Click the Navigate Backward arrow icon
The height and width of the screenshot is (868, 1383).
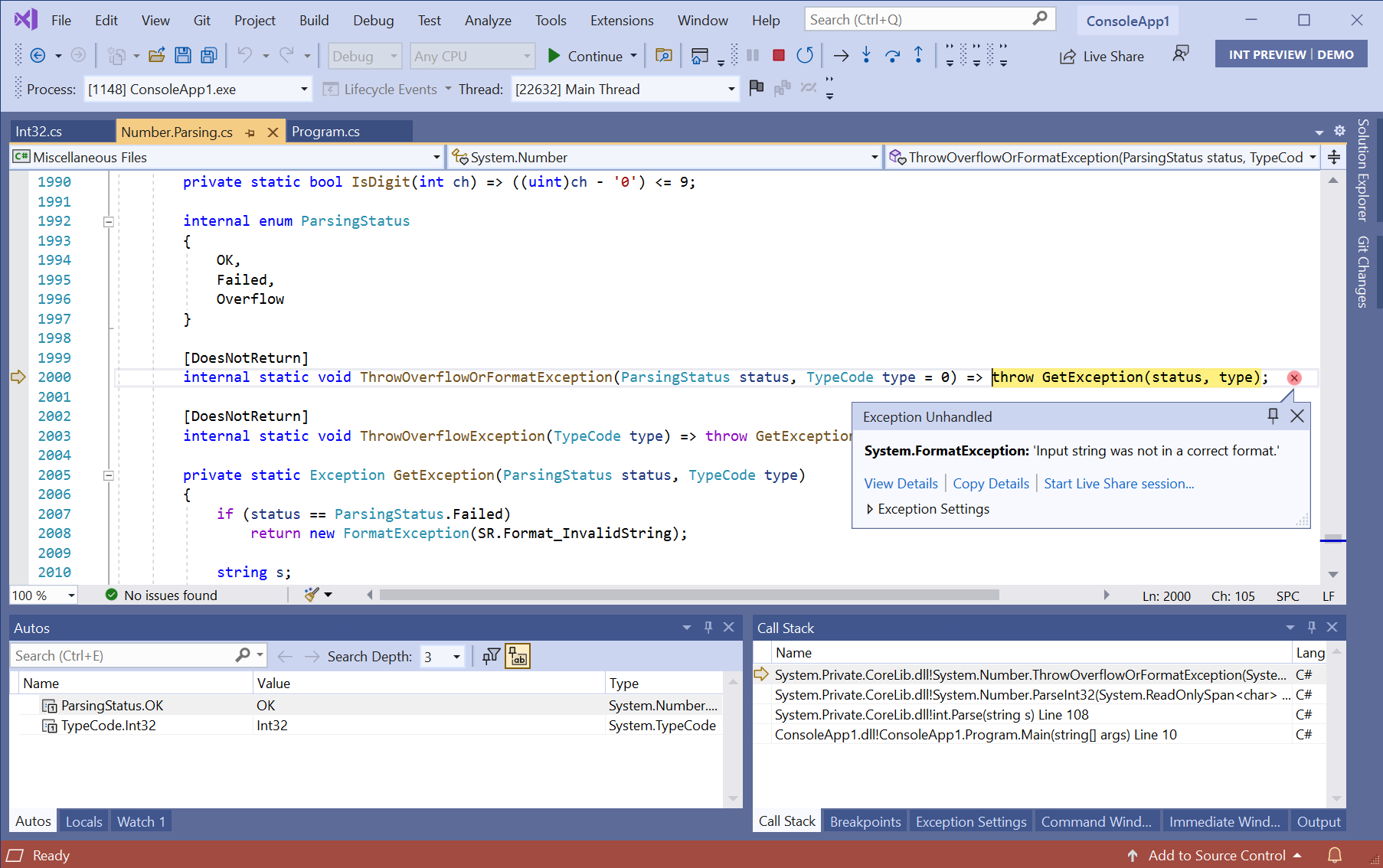[38, 56]
